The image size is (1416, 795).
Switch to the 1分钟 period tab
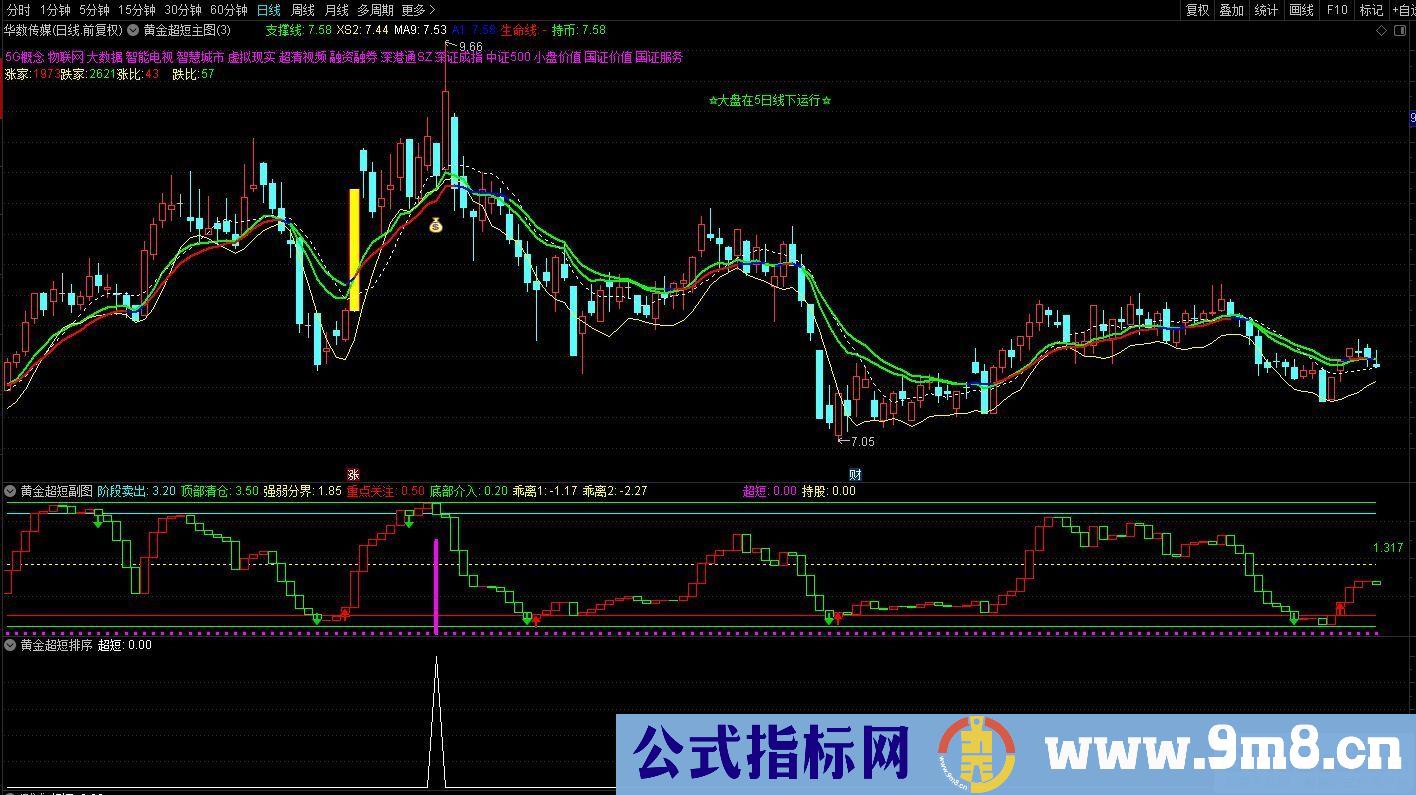click(x=55, y=10)
